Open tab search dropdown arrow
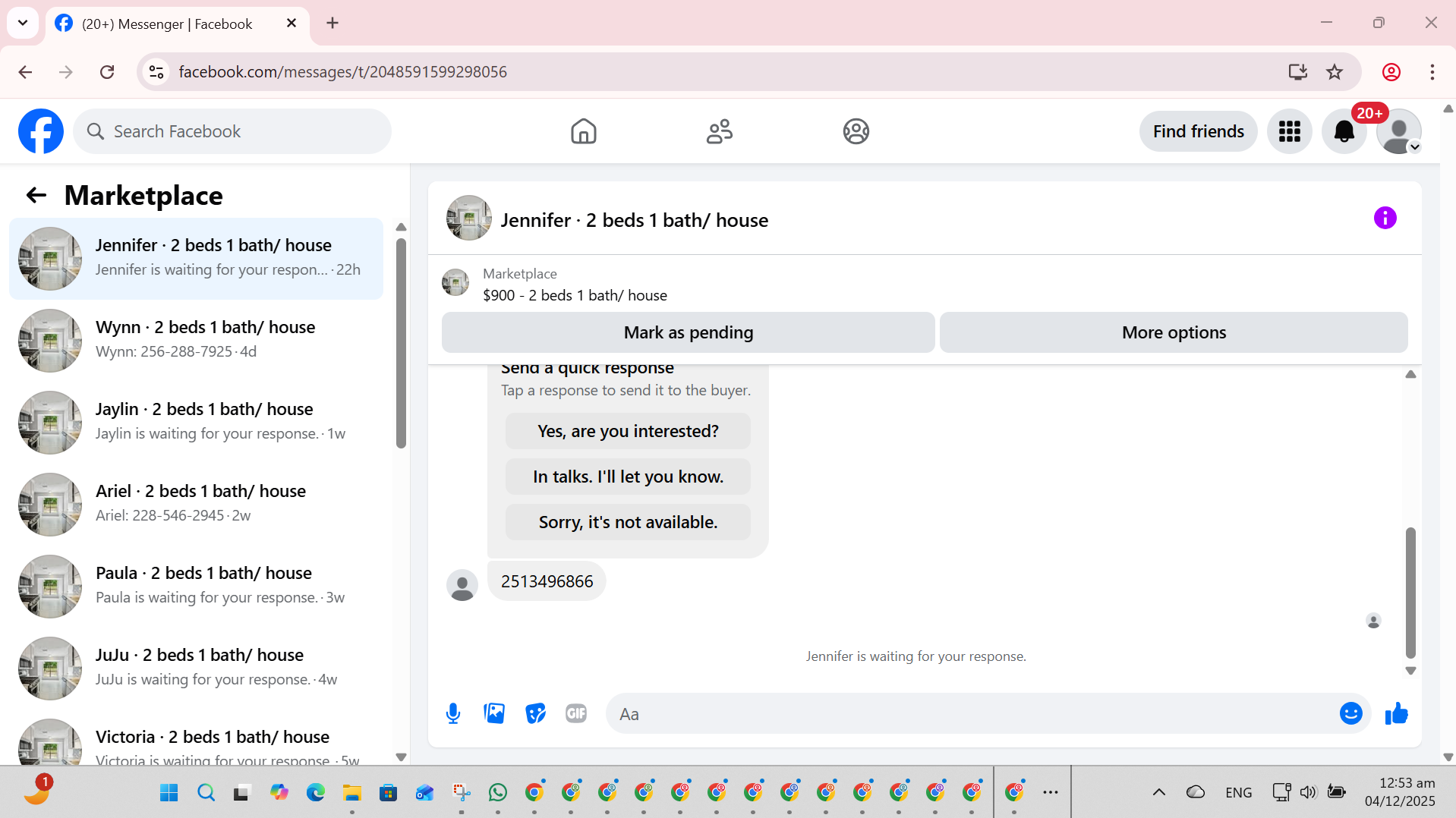Screen dimensions: 1456x818 click(x=23, y=23)
